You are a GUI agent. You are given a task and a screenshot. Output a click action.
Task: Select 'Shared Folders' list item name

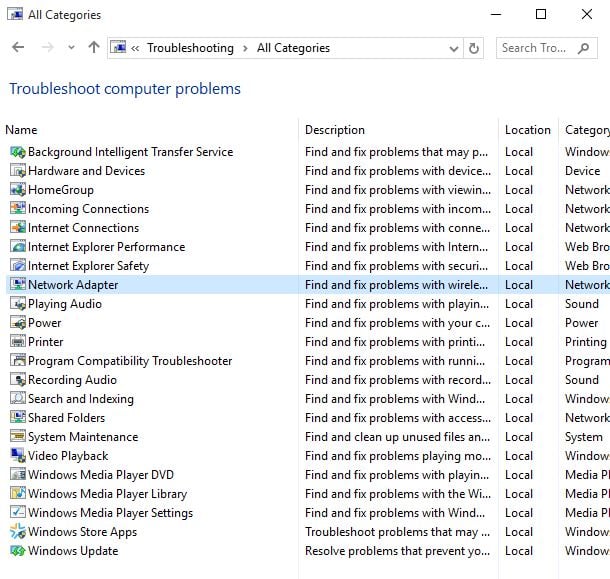point(67,418)
